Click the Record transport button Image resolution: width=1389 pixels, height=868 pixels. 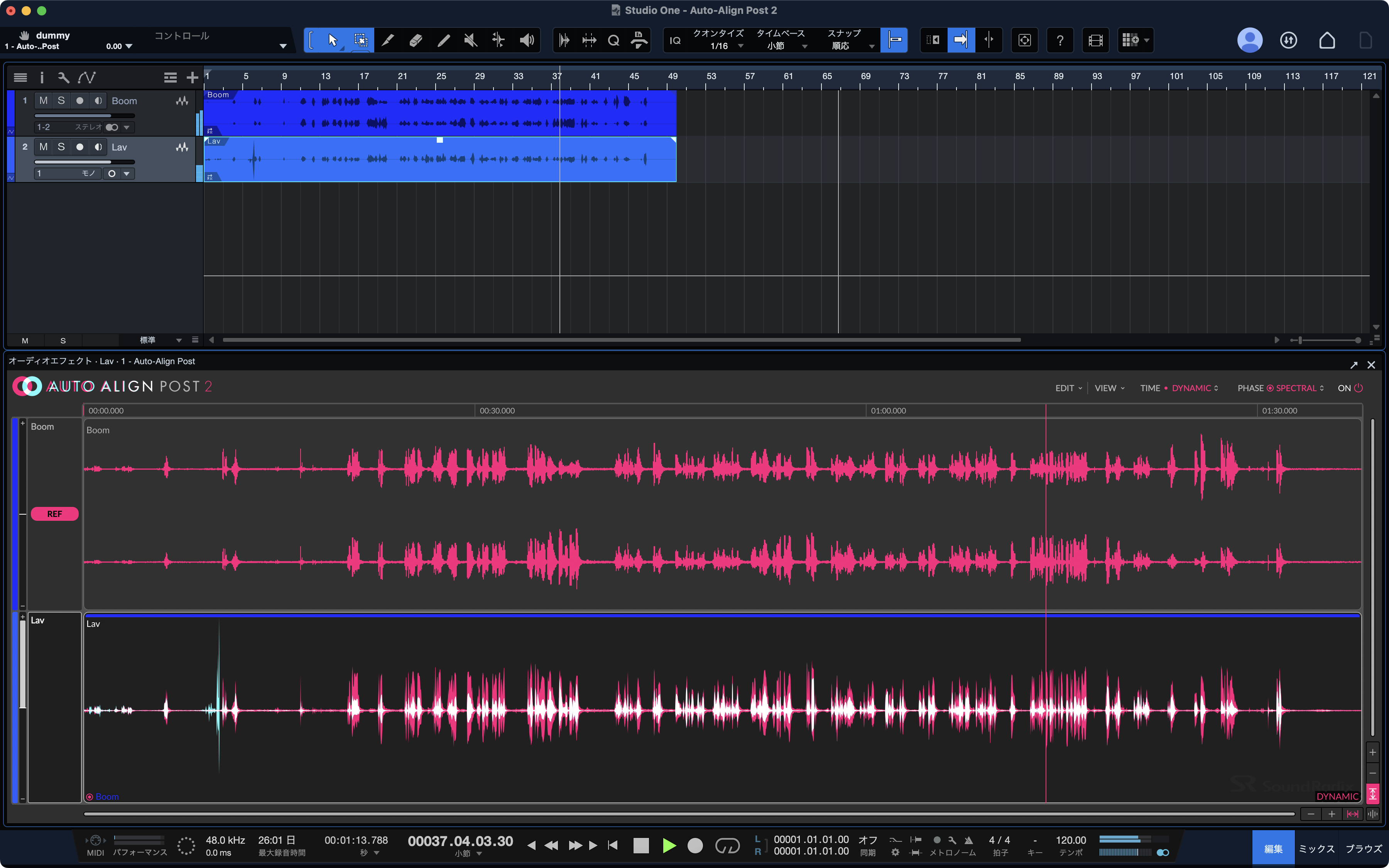point(695,846)
